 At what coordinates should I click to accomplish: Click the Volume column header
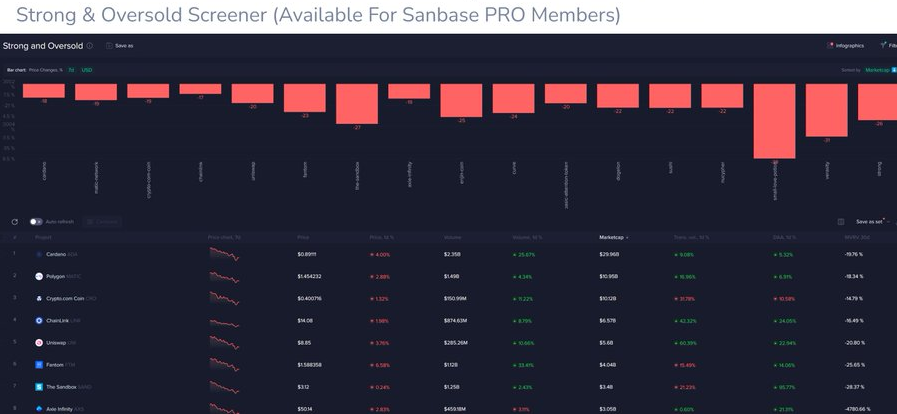pyautogui.click(x=453, y=237)
